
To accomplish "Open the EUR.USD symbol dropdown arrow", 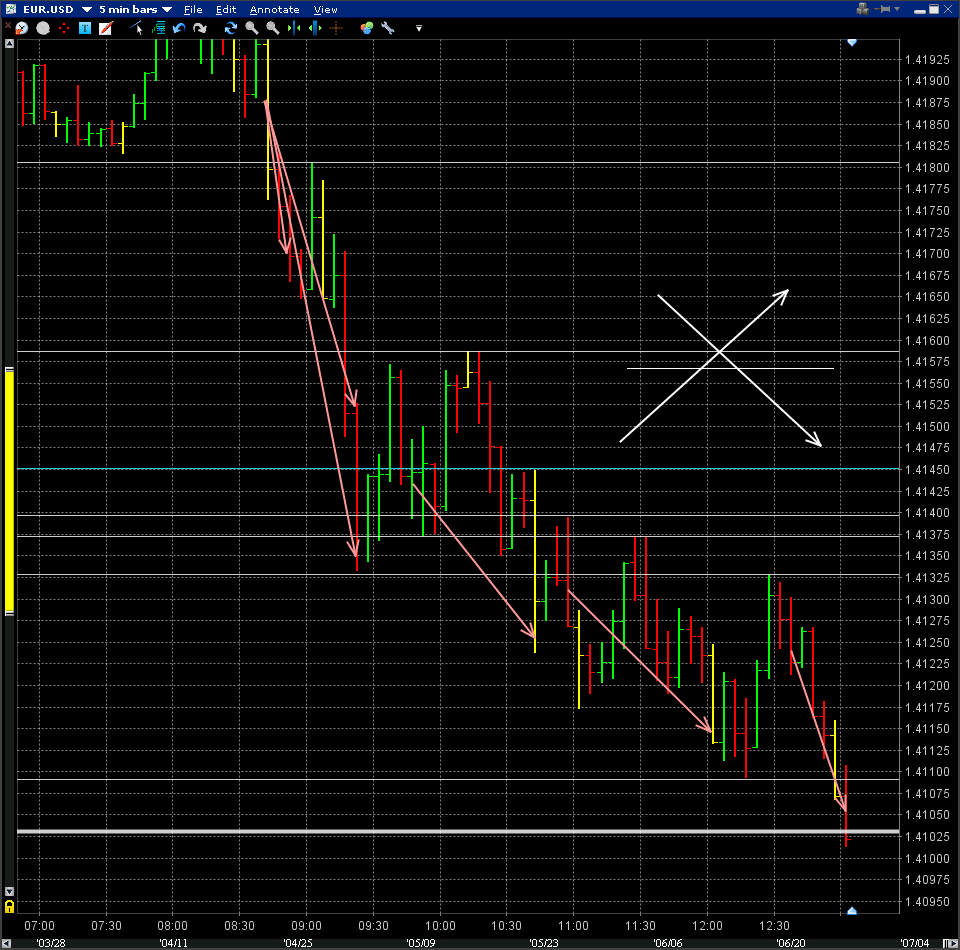I will click(86, 10).
